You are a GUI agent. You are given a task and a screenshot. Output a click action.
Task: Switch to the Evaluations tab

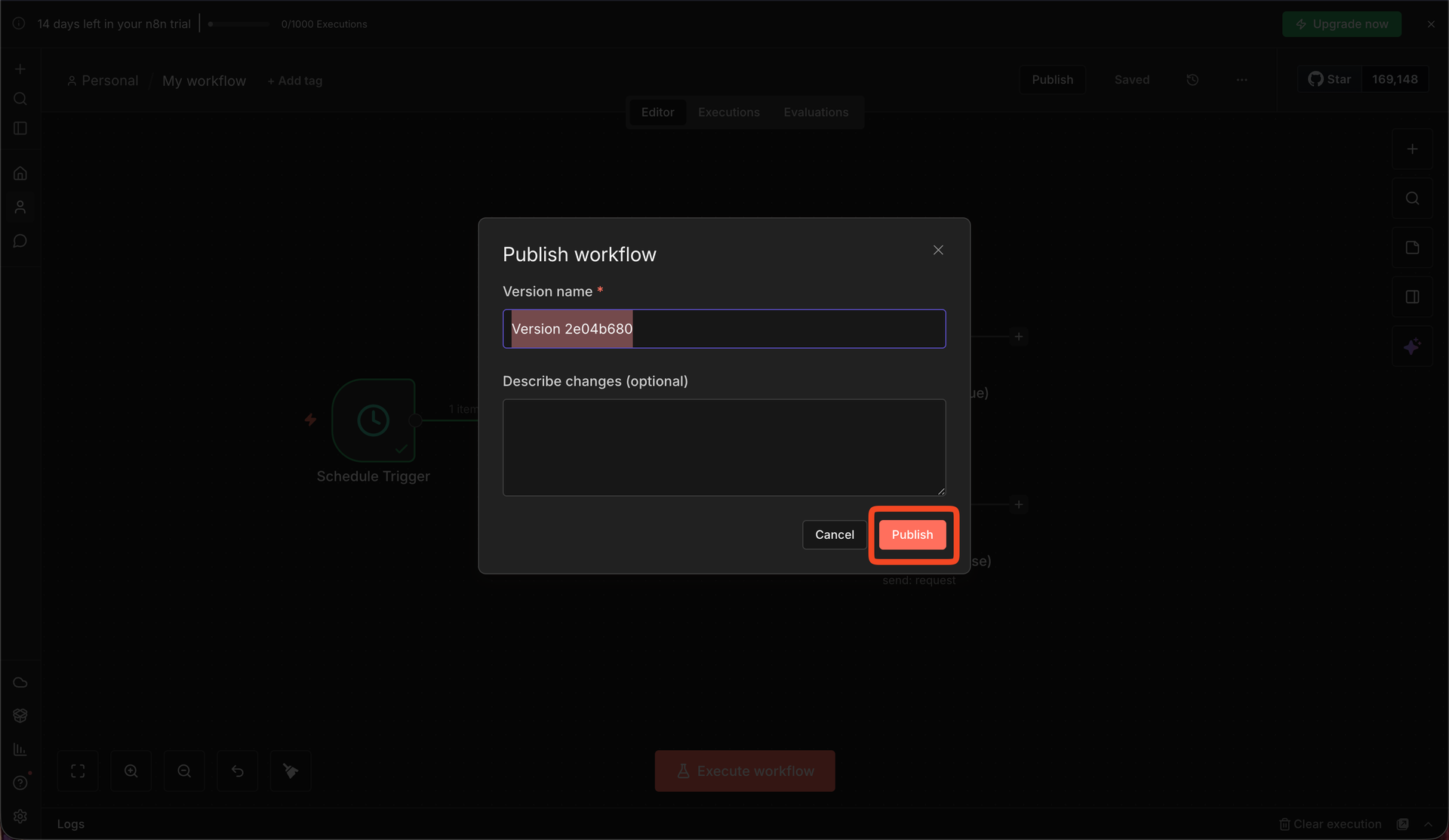tap(815, 112)
